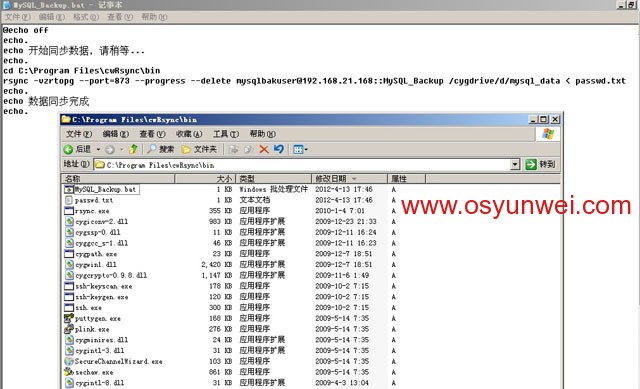Open Notepad's 帮助 (Help) menu
The image size is (640, 389).
[x=154, y=17]
